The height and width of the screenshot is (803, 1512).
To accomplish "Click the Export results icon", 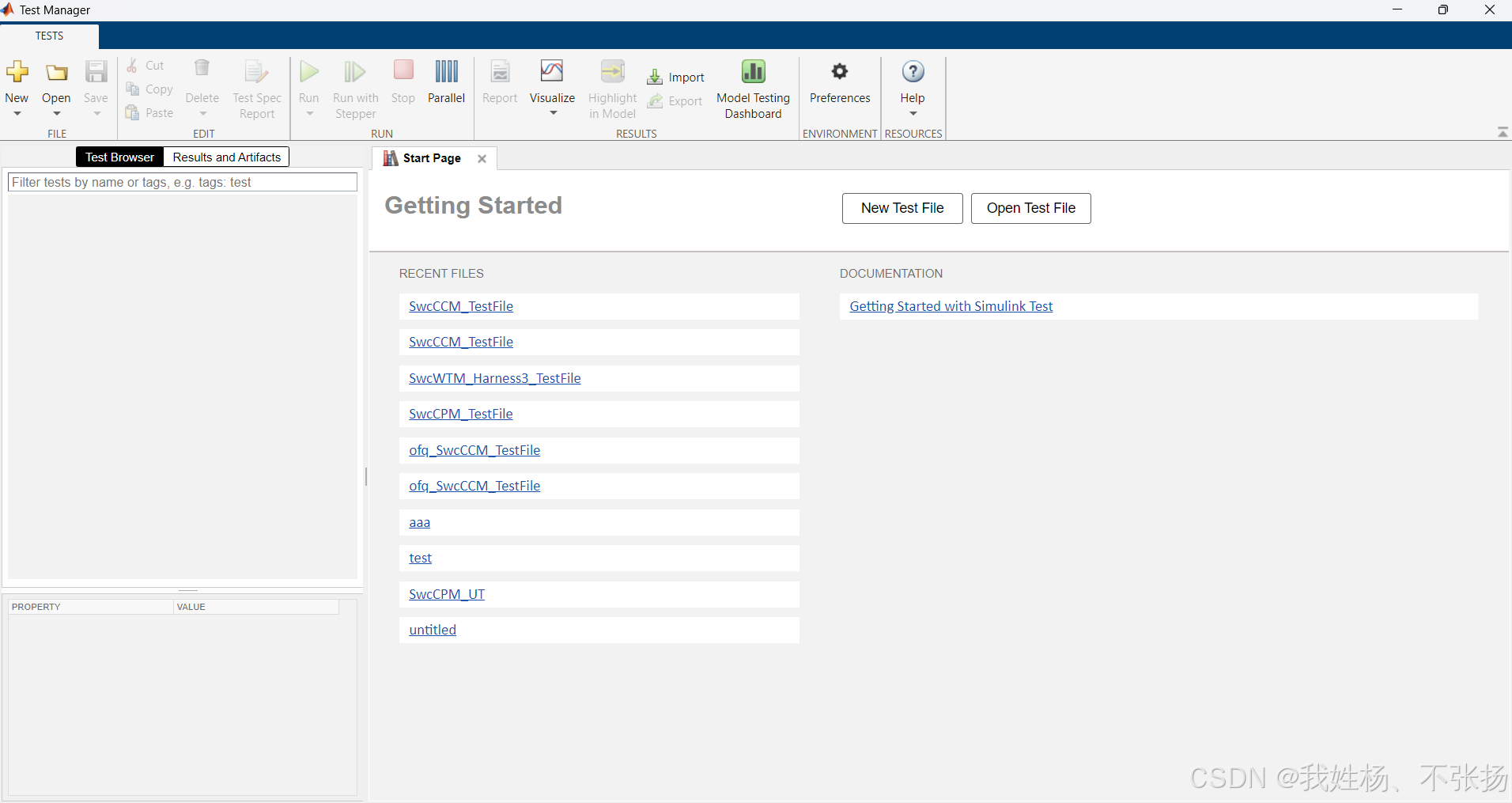I will click(655, 100).
